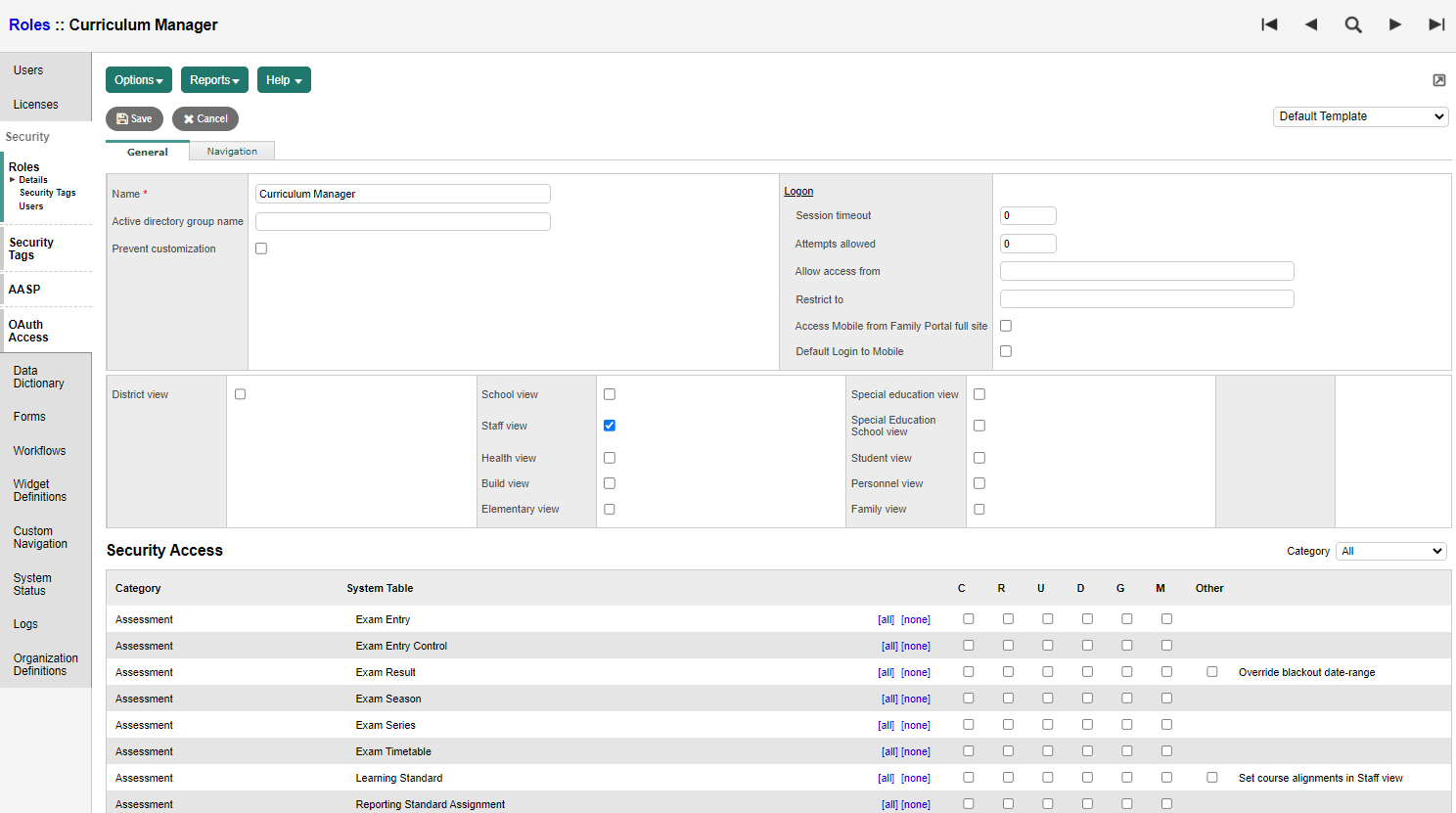Go to the first record arrow

pos(1269,24)
